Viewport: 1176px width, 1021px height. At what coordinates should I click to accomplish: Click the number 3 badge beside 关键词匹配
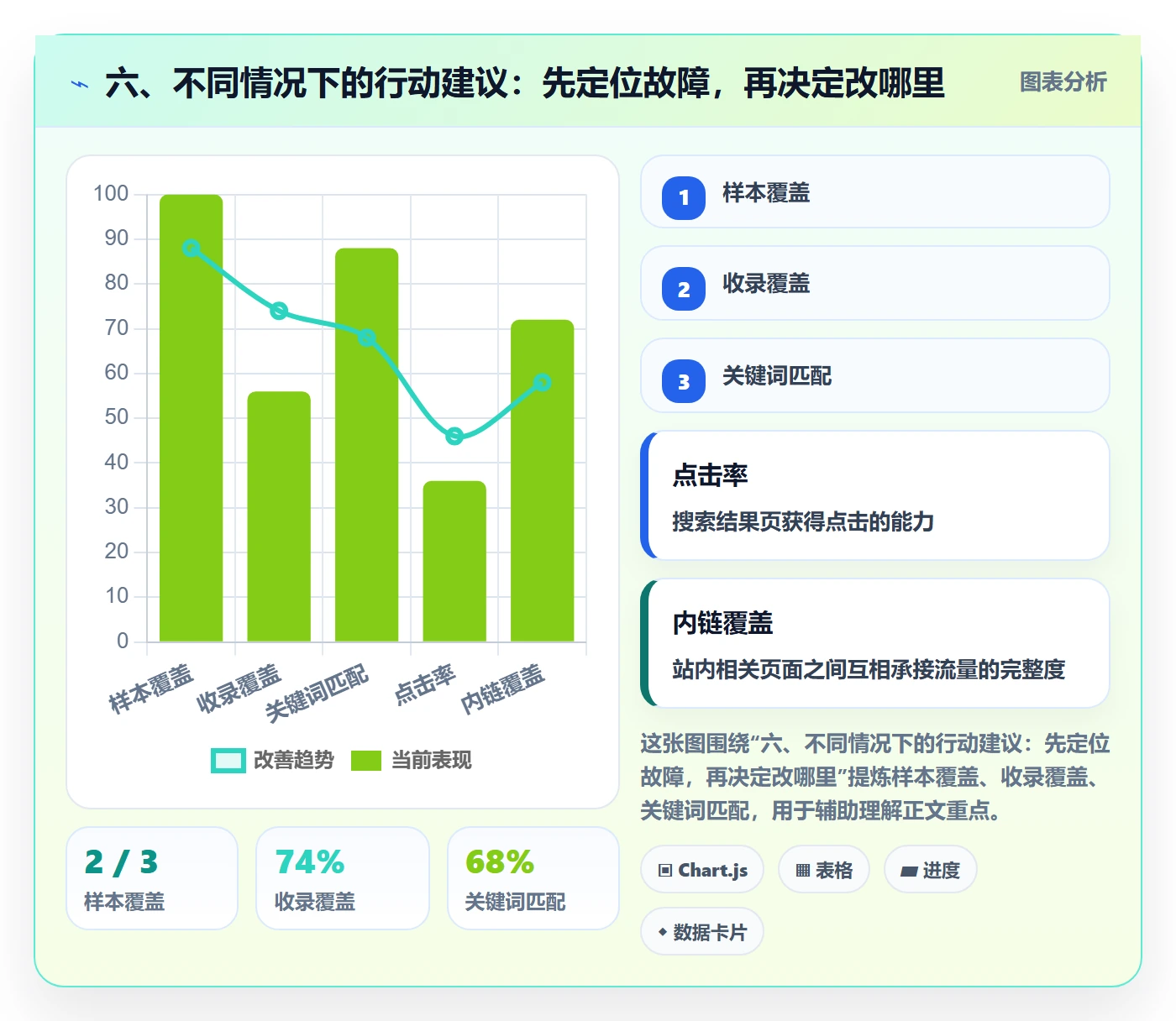pos(684,381)
